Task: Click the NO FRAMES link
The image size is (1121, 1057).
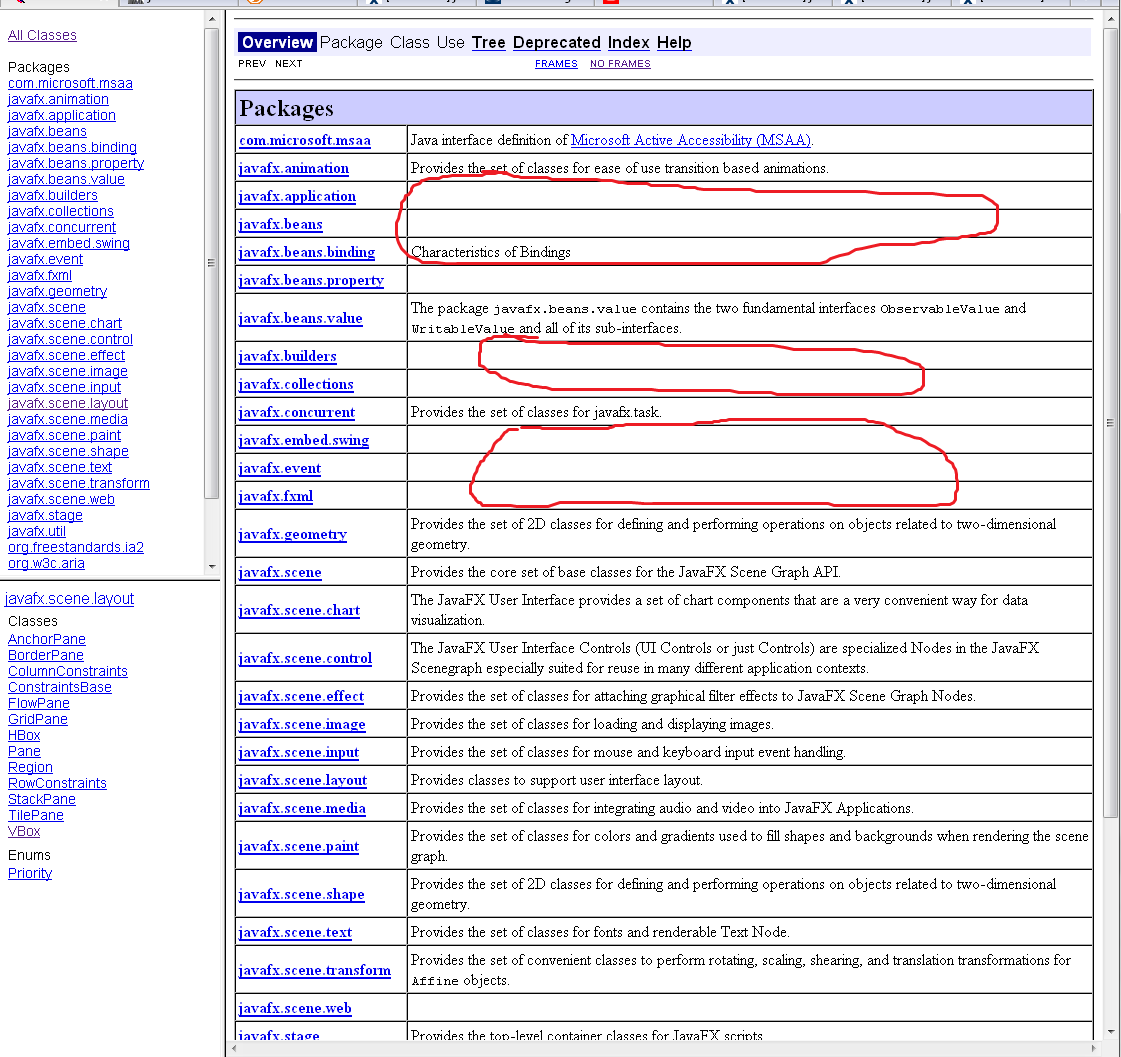Action: (x=620, y=64)
